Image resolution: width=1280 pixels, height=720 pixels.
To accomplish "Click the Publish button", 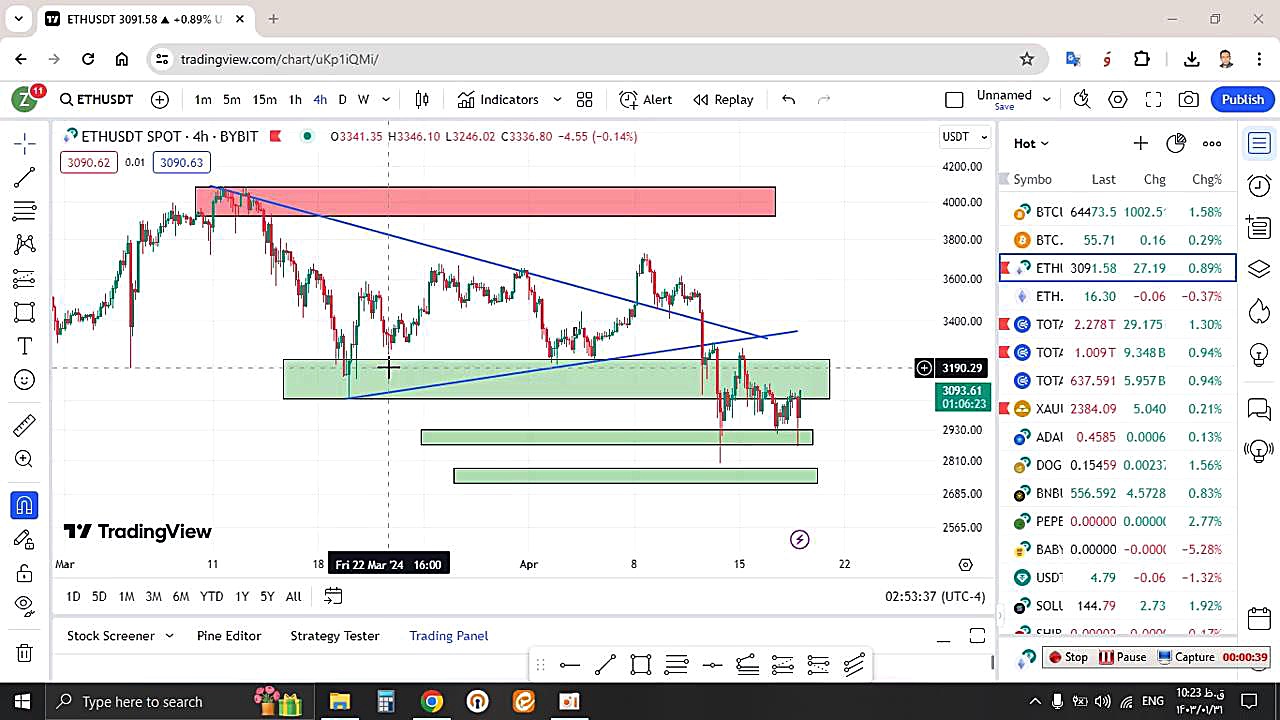I will click(x=1243, y=99).
